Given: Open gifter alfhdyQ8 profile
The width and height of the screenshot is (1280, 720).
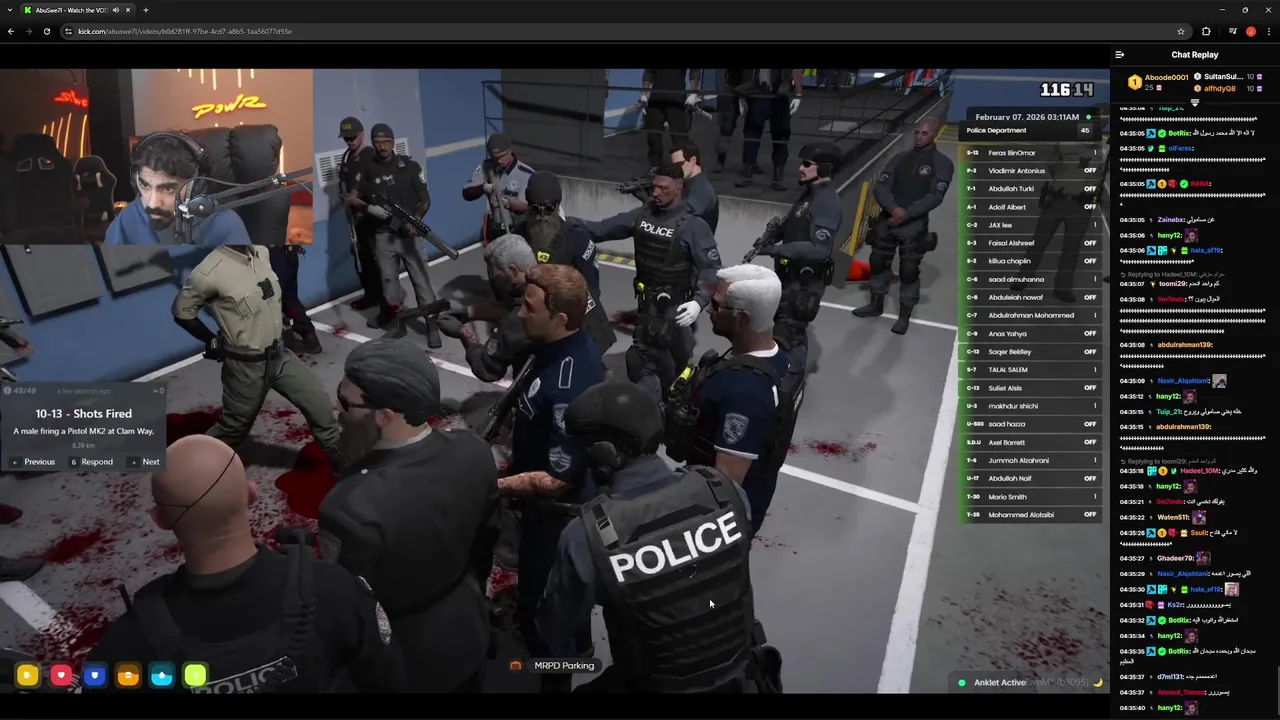Looking at the screenshot, I should tap(1219, 88).
